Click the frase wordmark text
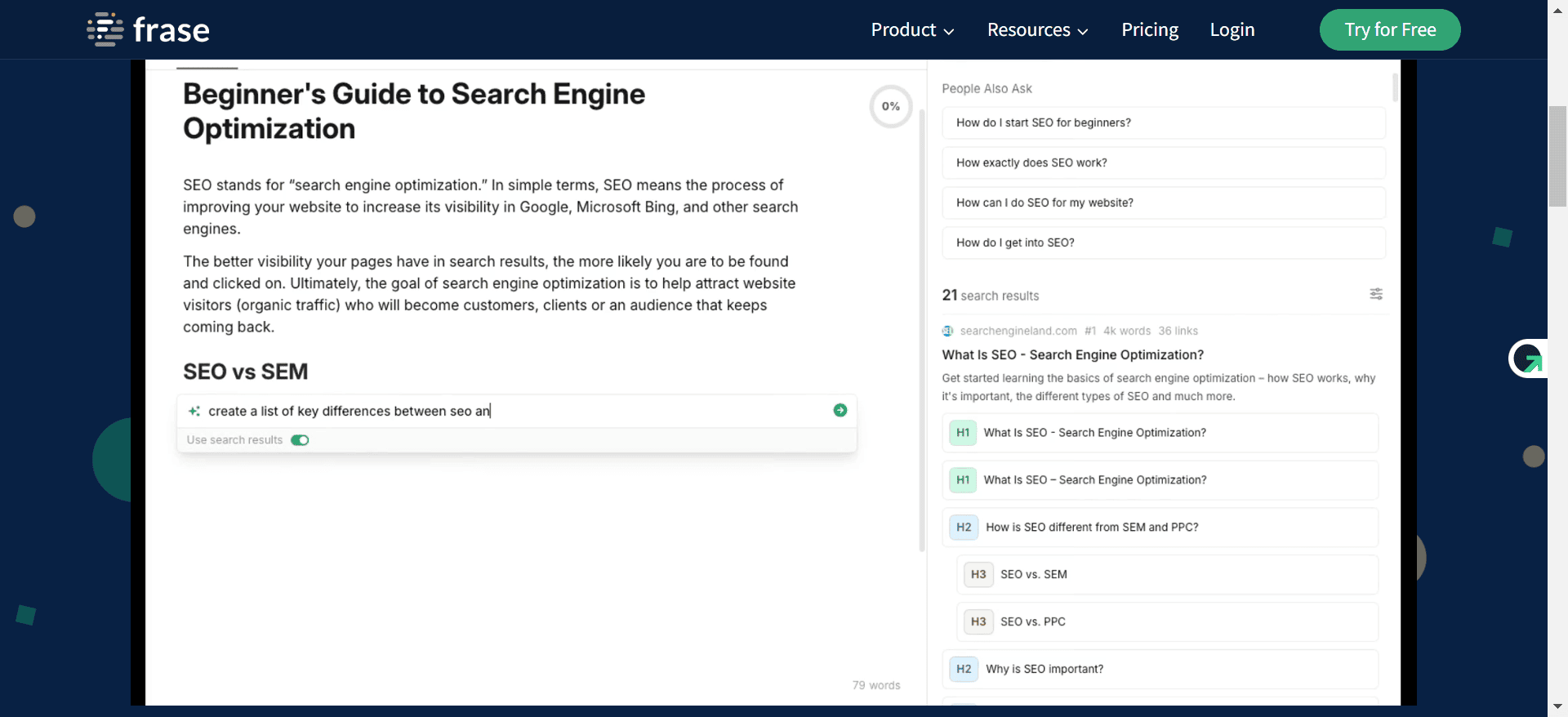Image resolution: width=1568 pixels, height=717 pixels. click(171, 30)
